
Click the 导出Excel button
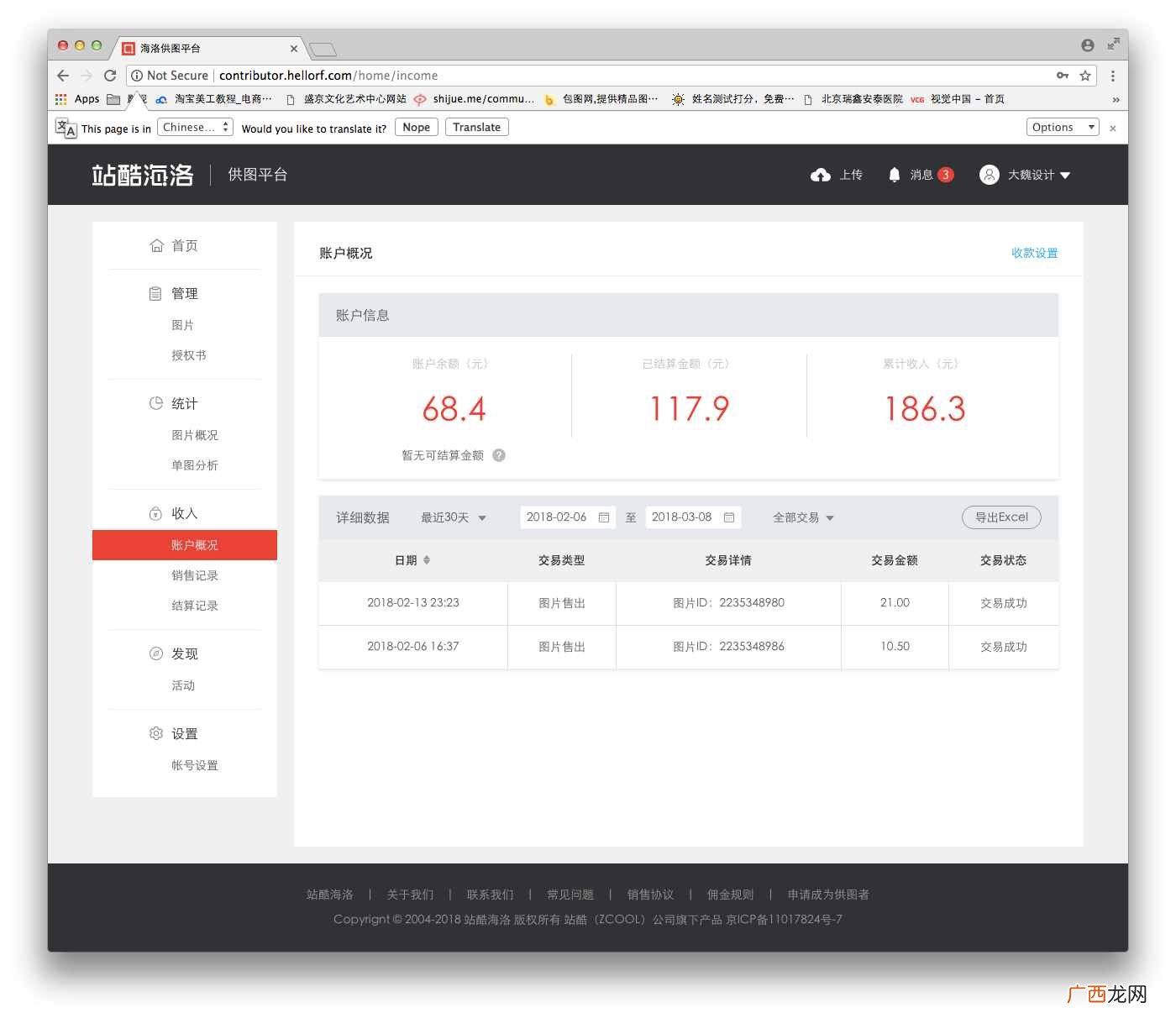click(1001, 517)
